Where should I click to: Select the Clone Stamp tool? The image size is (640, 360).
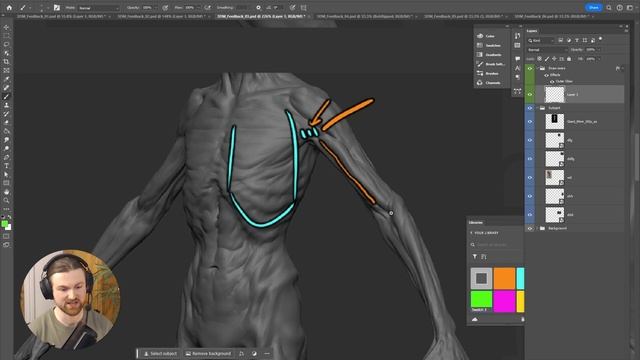(6, 105)
